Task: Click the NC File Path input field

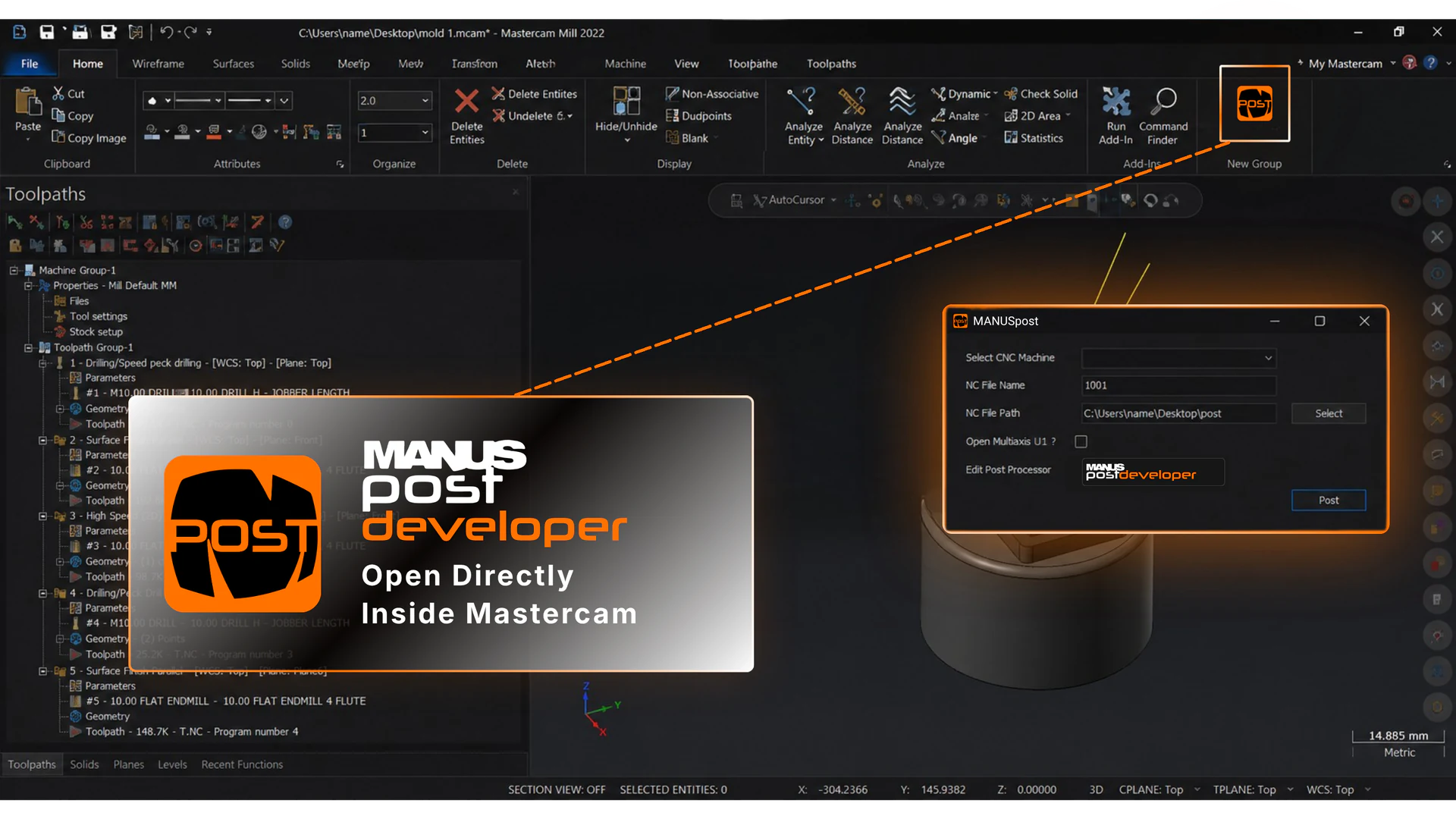Action: click(x=1178, y=413)
